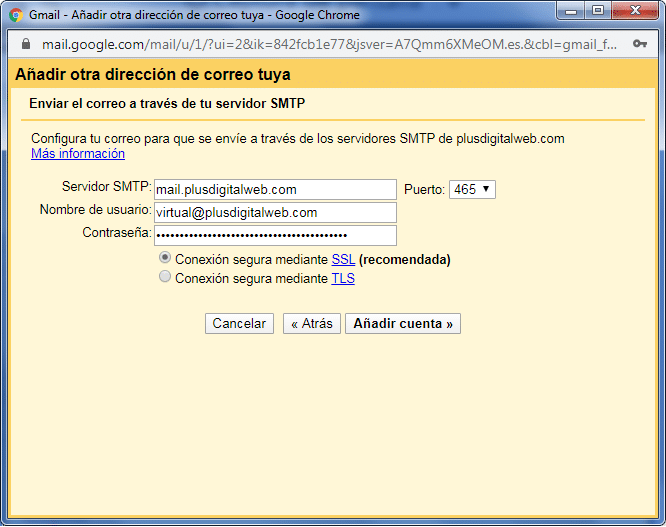Choose the TLS secure connection radio button
666x527 pixels.
click(x=165, y=278)
